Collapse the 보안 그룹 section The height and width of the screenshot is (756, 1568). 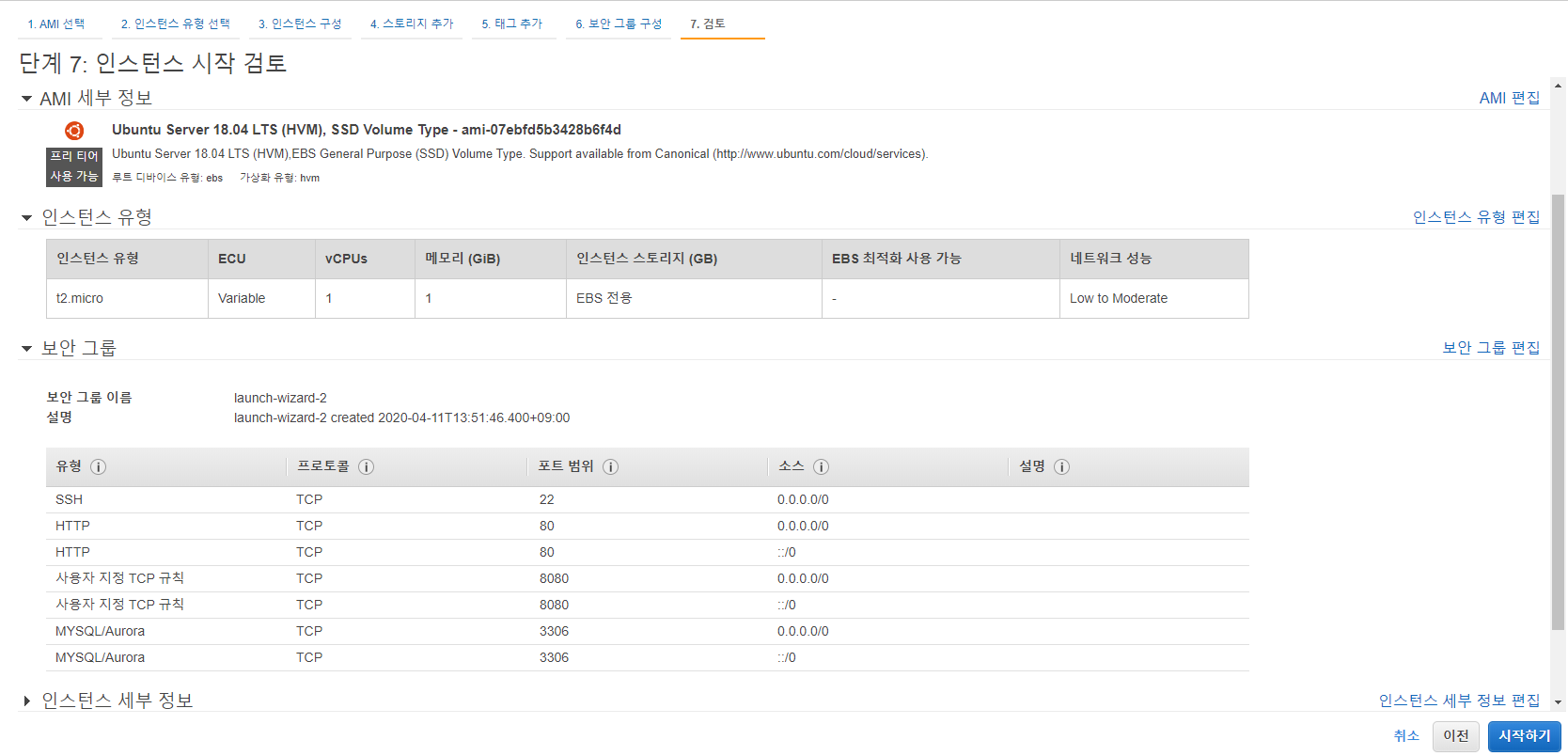(26, 349)
